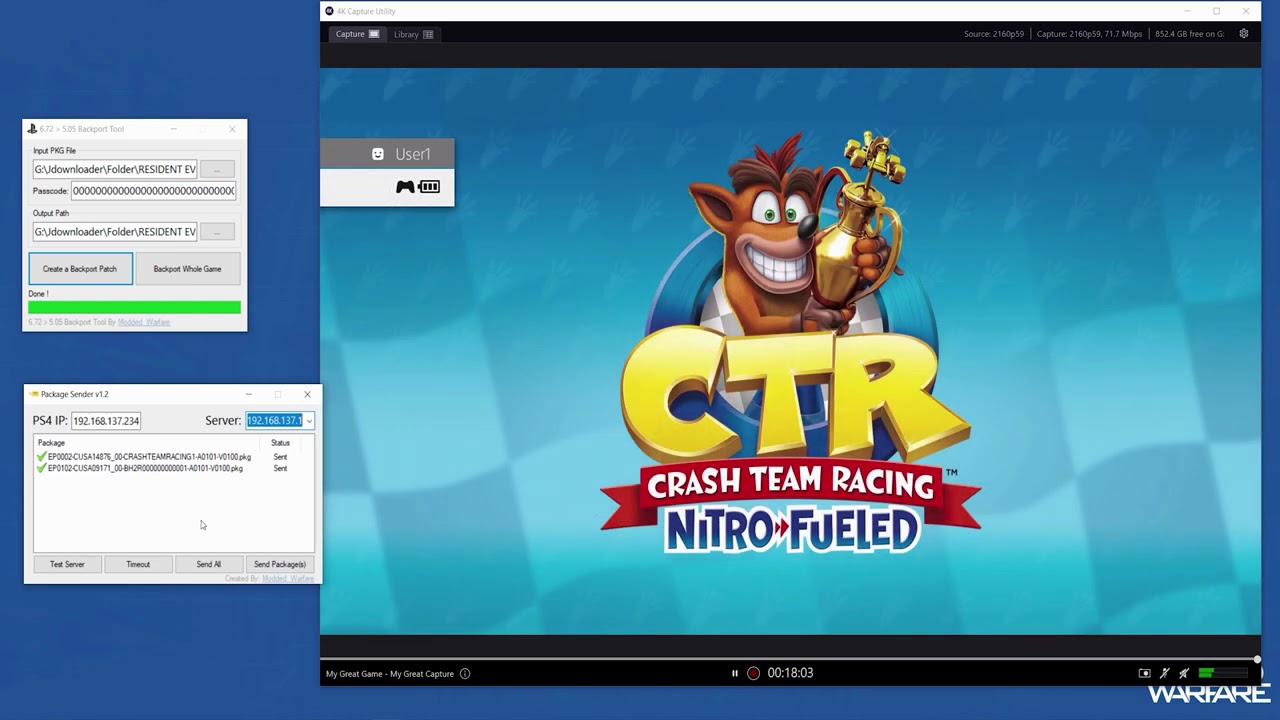Click the 'Source: 2160p59' status text
The height and width of the screenshot is (720, 1280).
tap(994, 34)
